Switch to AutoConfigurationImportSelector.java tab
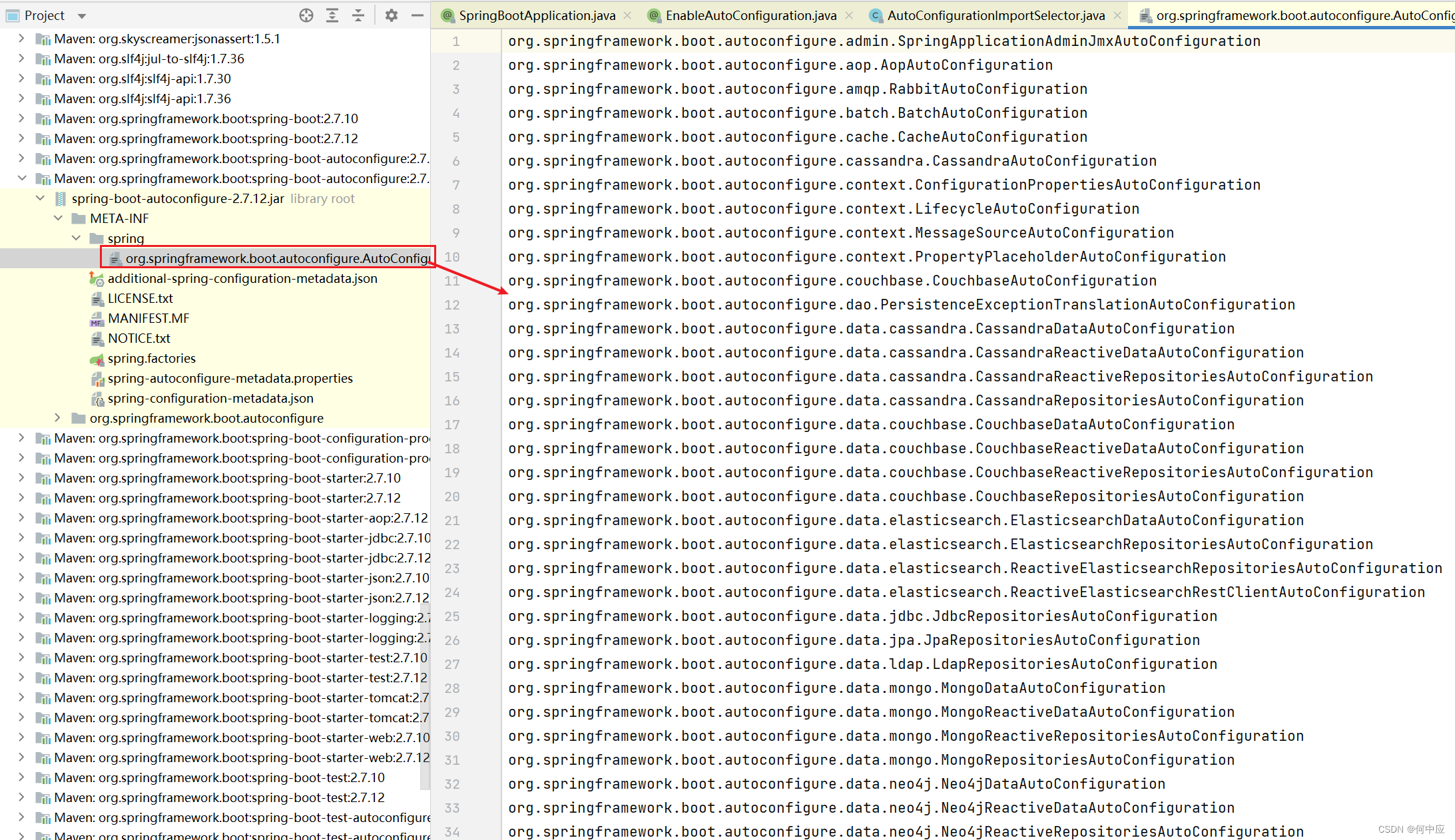Image resolution: width=1455 pixels, height=840 pixels. 996,15
